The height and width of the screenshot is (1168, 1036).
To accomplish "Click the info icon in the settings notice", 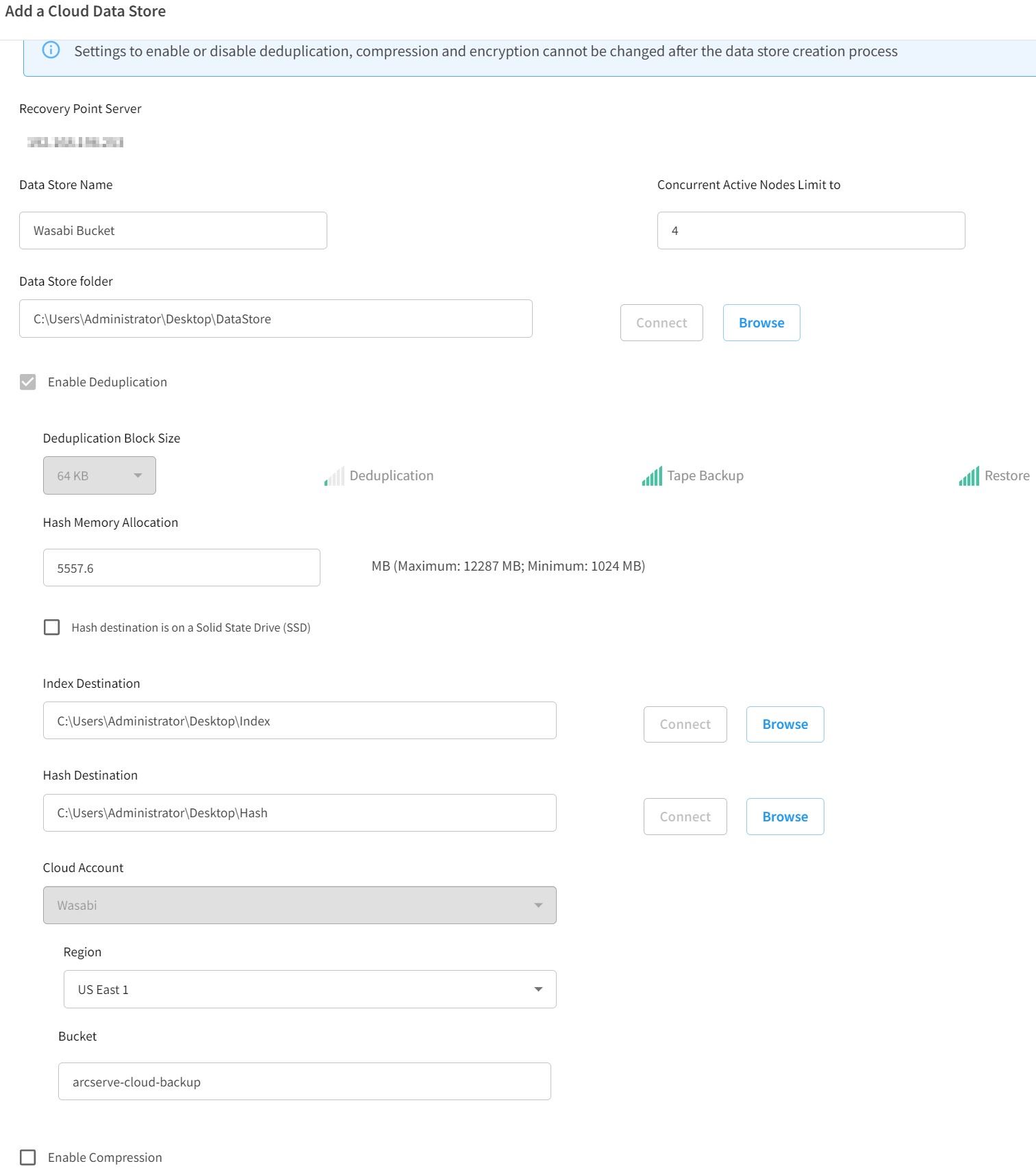I will pos(51,50).
